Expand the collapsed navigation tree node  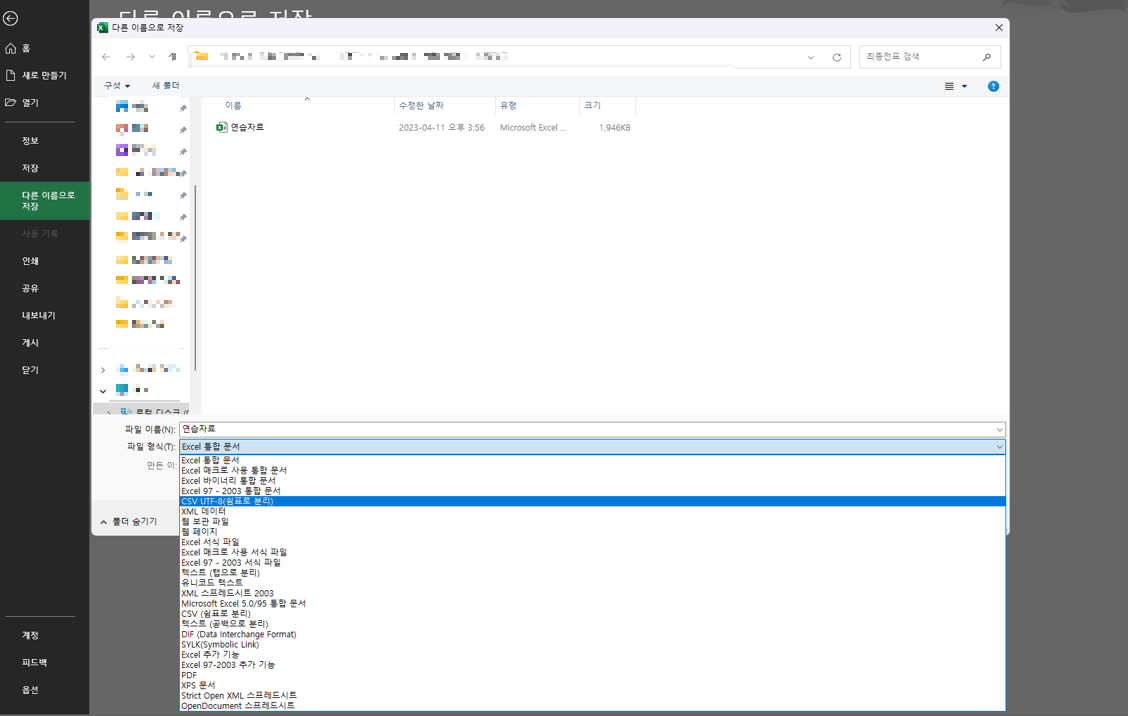103,370
